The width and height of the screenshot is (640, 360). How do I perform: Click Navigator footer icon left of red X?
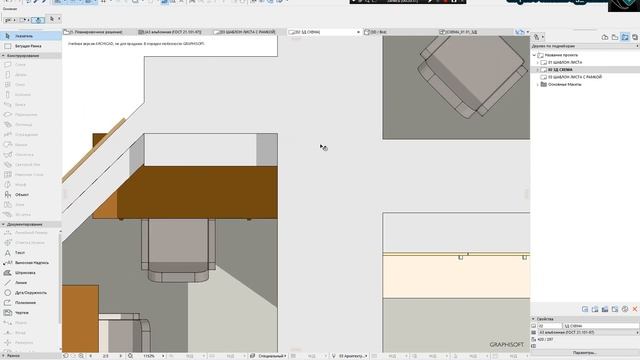625,309
